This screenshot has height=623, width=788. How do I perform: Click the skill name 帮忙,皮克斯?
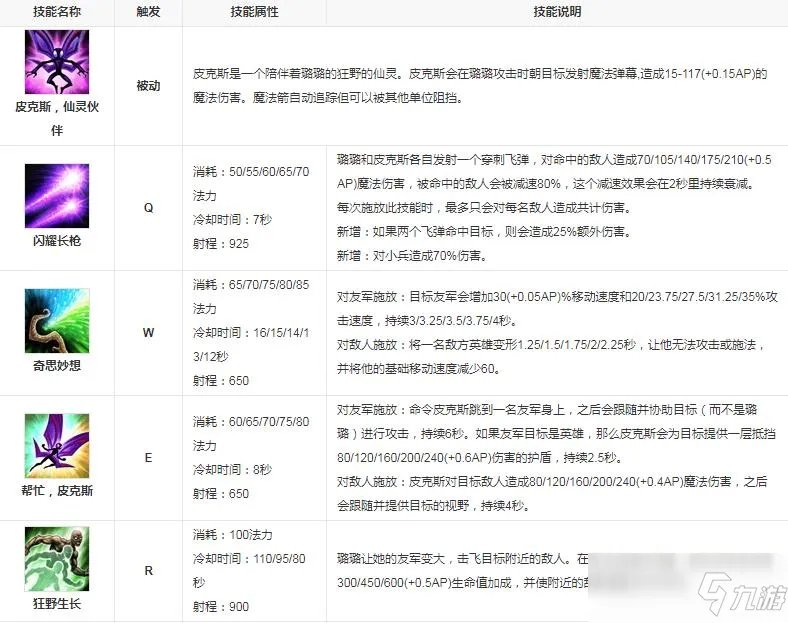pyautogui.click(x=57, y=490)
